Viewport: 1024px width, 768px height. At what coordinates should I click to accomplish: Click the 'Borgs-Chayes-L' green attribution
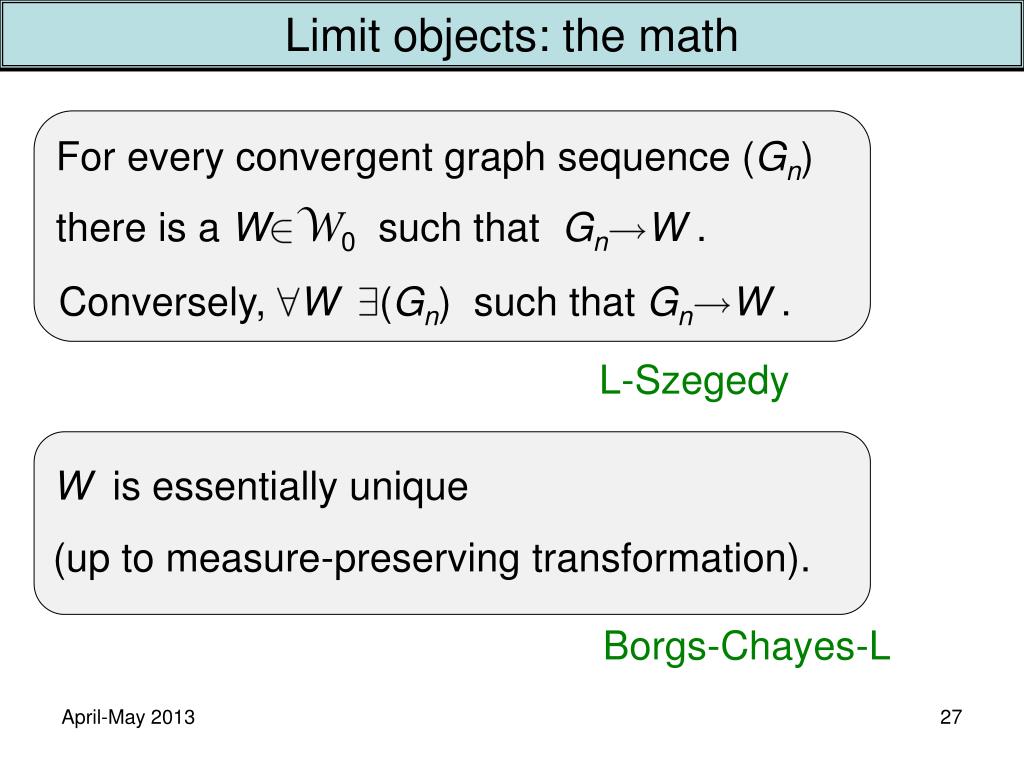(746, 646)
